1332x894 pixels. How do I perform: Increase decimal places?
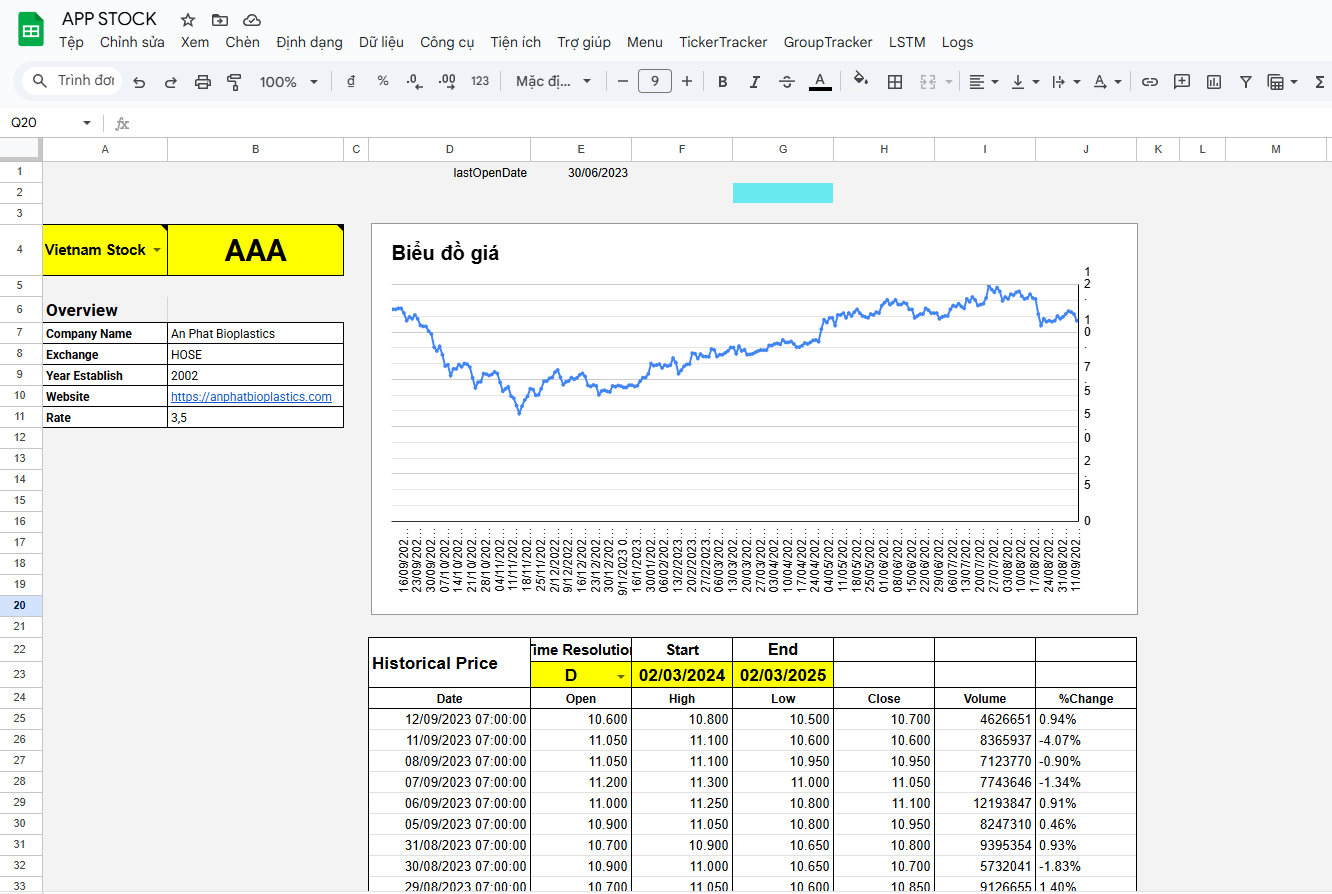tap(447, 81)
